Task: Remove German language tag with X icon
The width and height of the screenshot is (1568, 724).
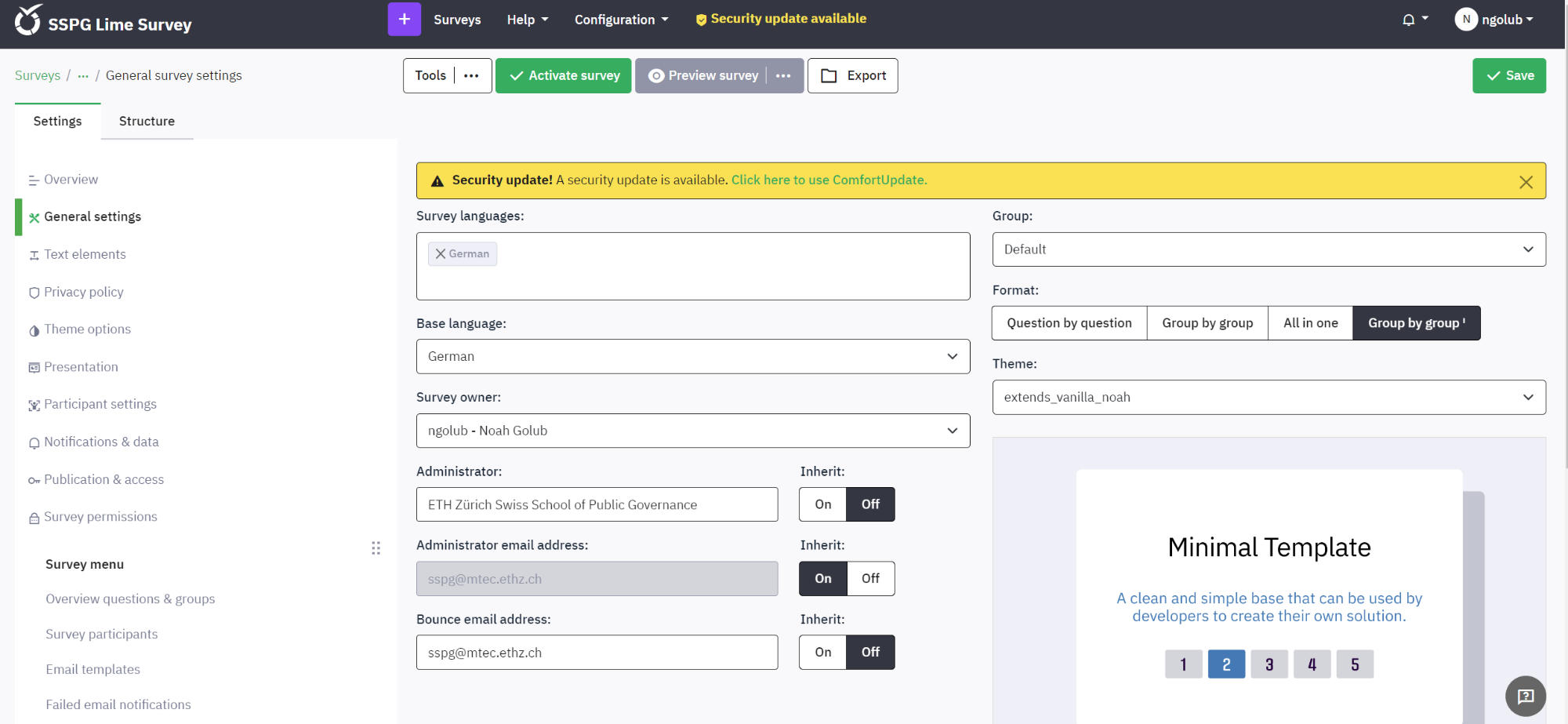Action: coord(441,254)
